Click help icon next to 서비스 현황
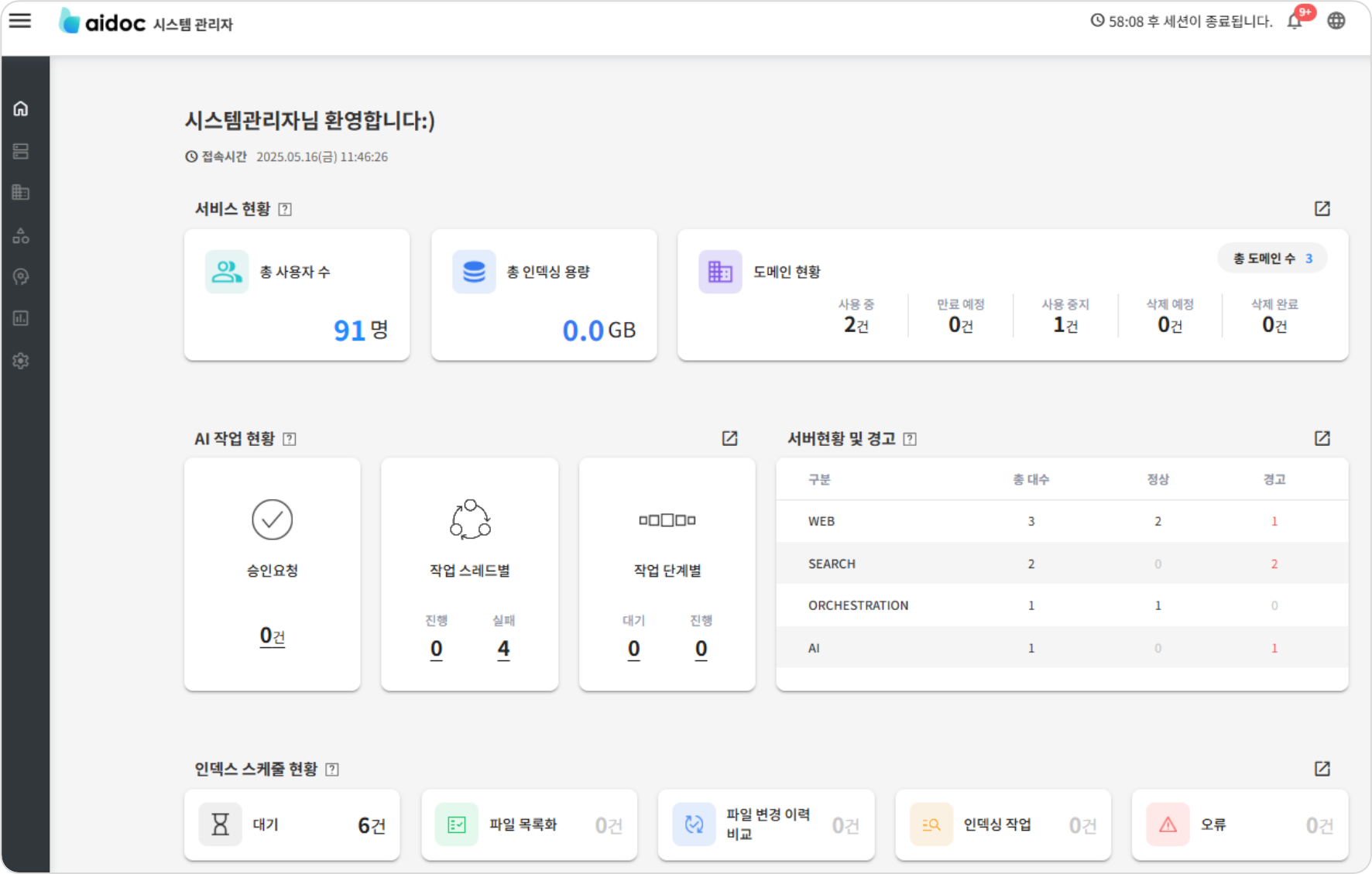The image size is (1372, 874). point(285,209)
